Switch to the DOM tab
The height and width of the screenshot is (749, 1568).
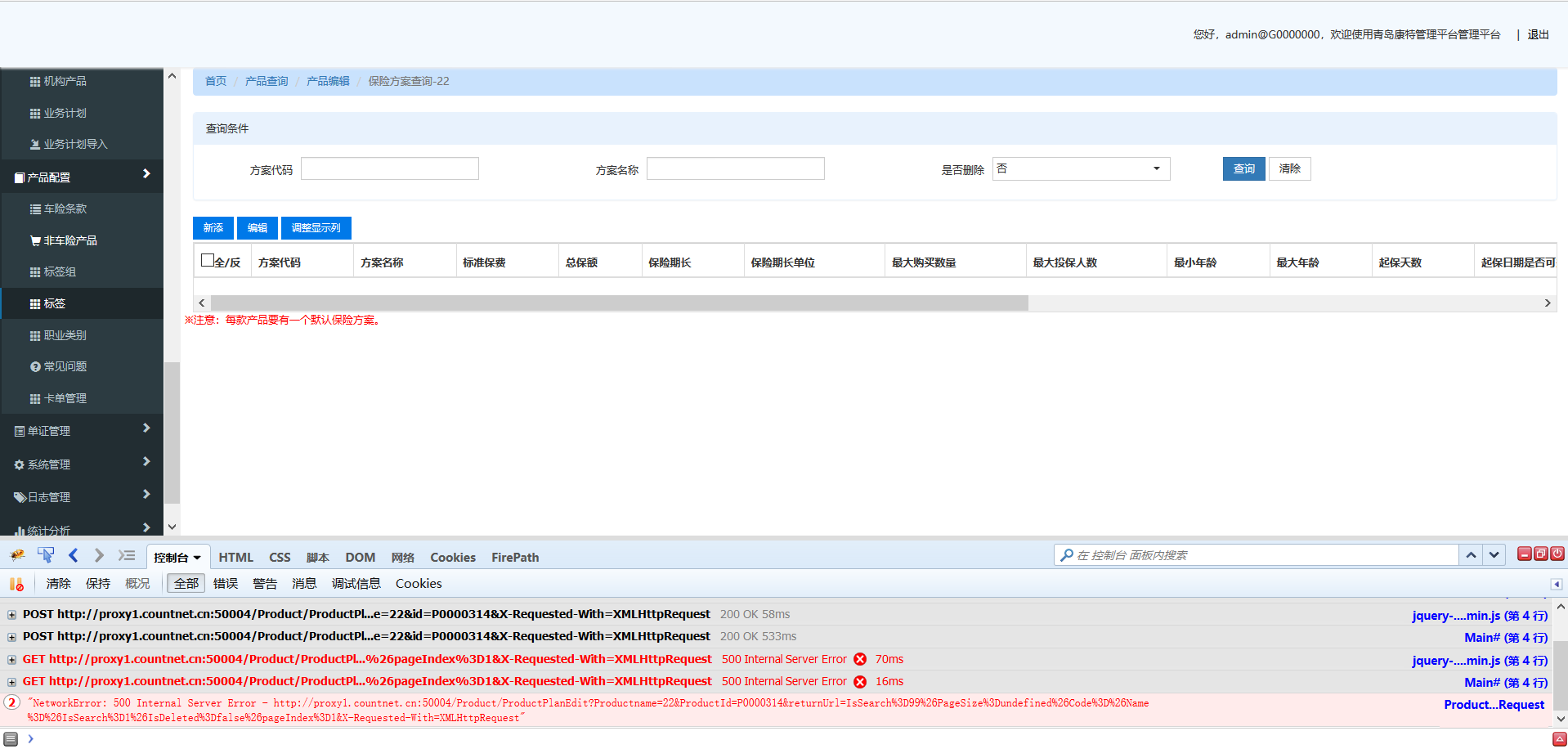point(360,558)
